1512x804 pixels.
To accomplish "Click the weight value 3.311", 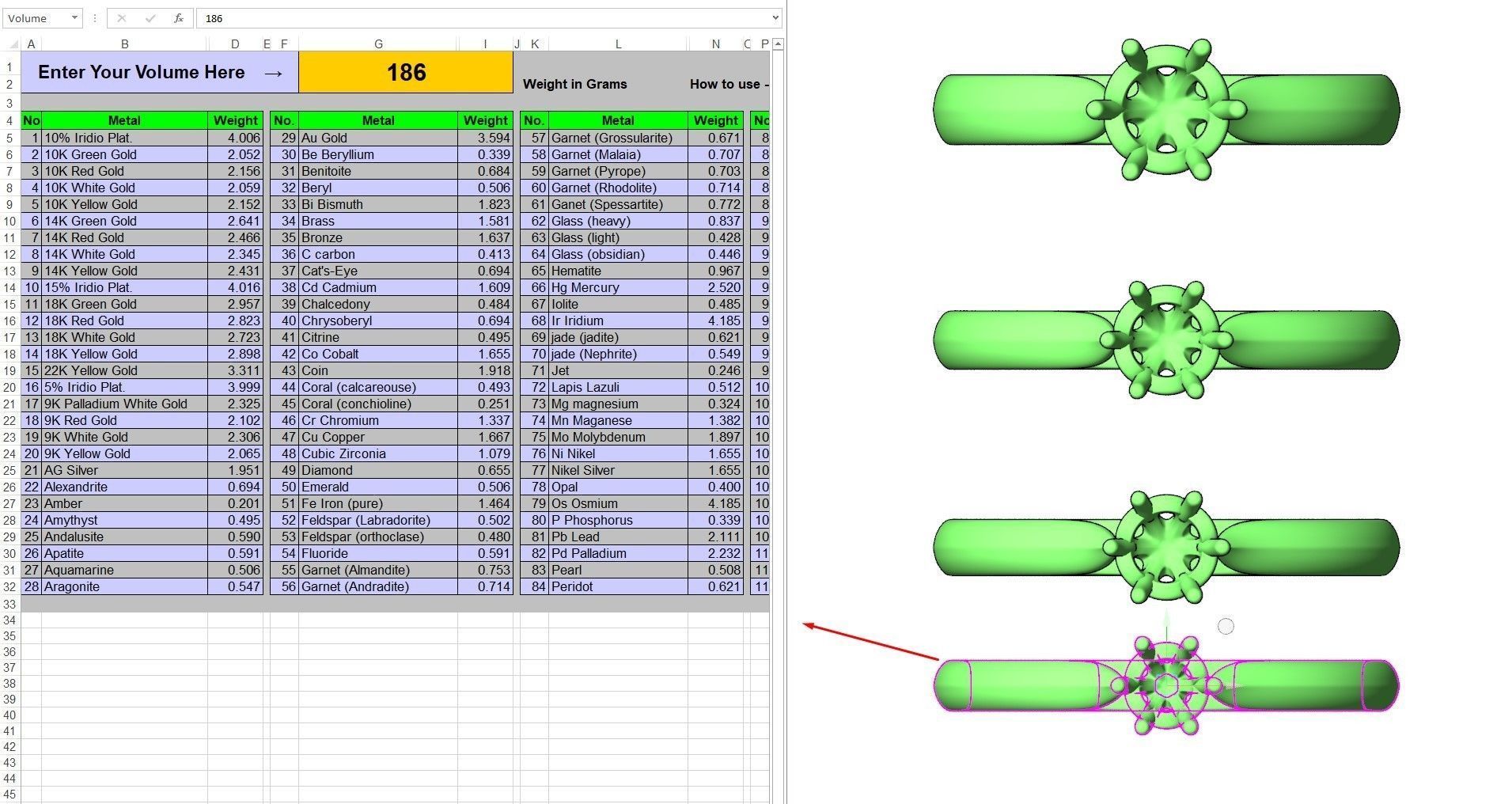I will click(x=235, y=370).
